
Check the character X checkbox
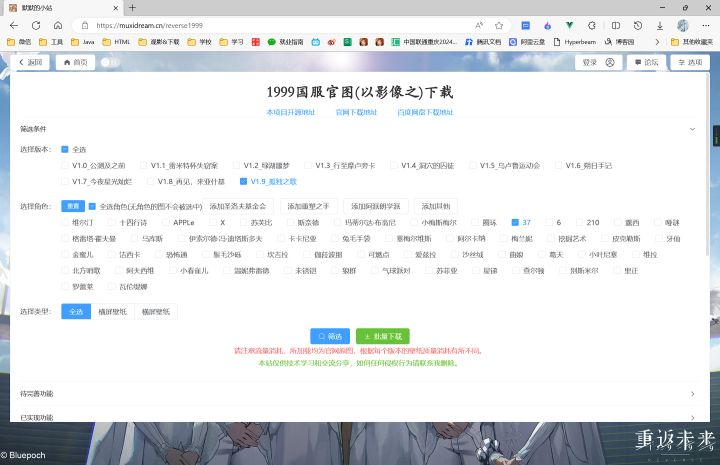coord(213,222)
